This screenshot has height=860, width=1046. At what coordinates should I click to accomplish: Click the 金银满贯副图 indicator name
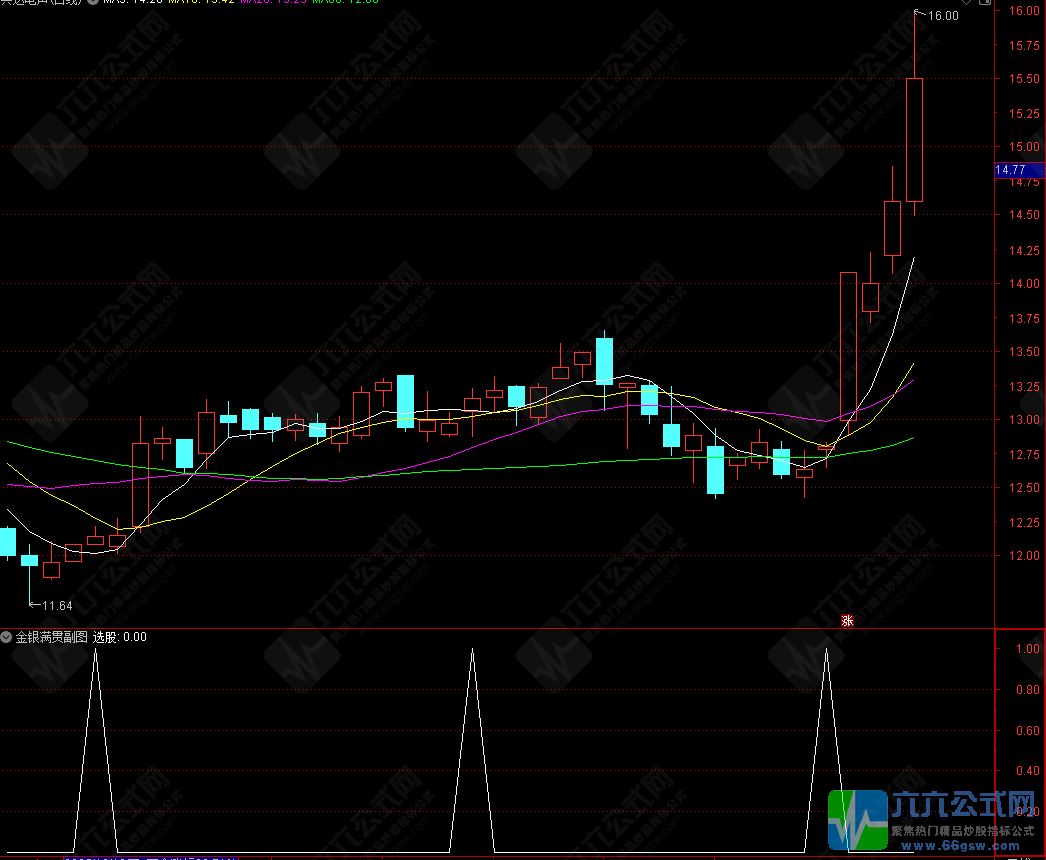click(x=51, y=637)
